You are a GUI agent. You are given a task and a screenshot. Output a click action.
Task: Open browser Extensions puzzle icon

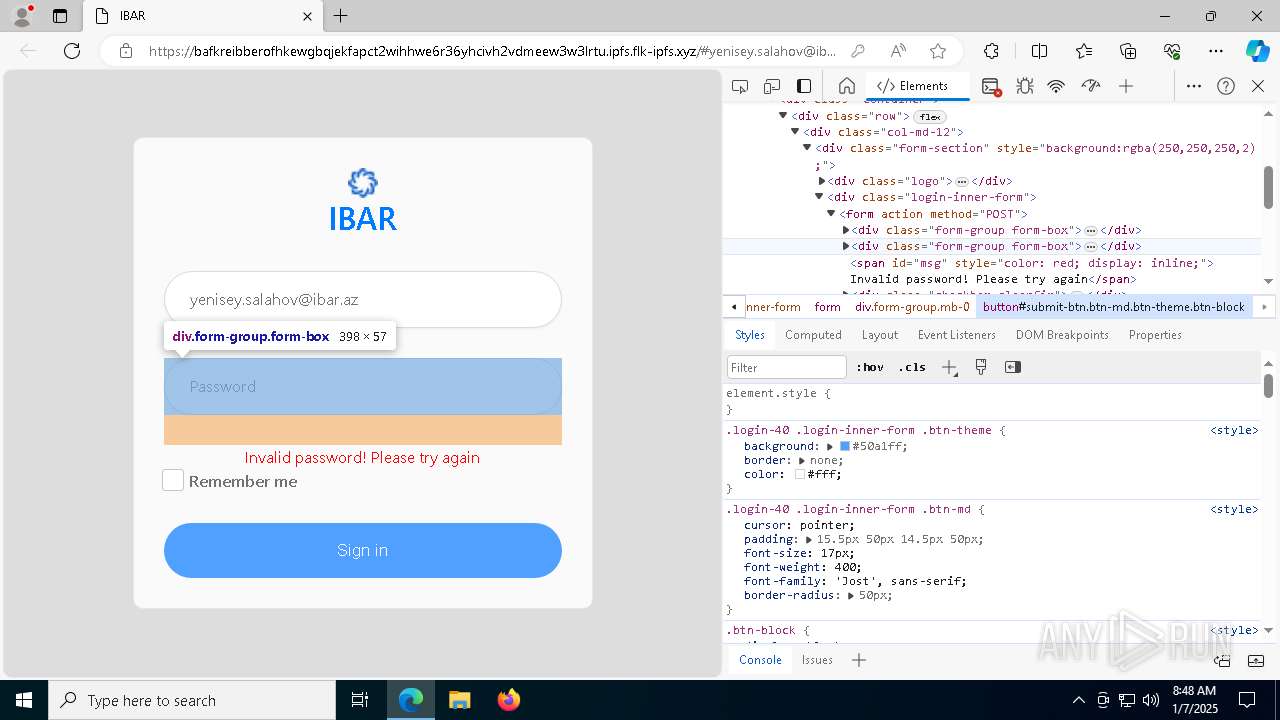pos(991,51)
